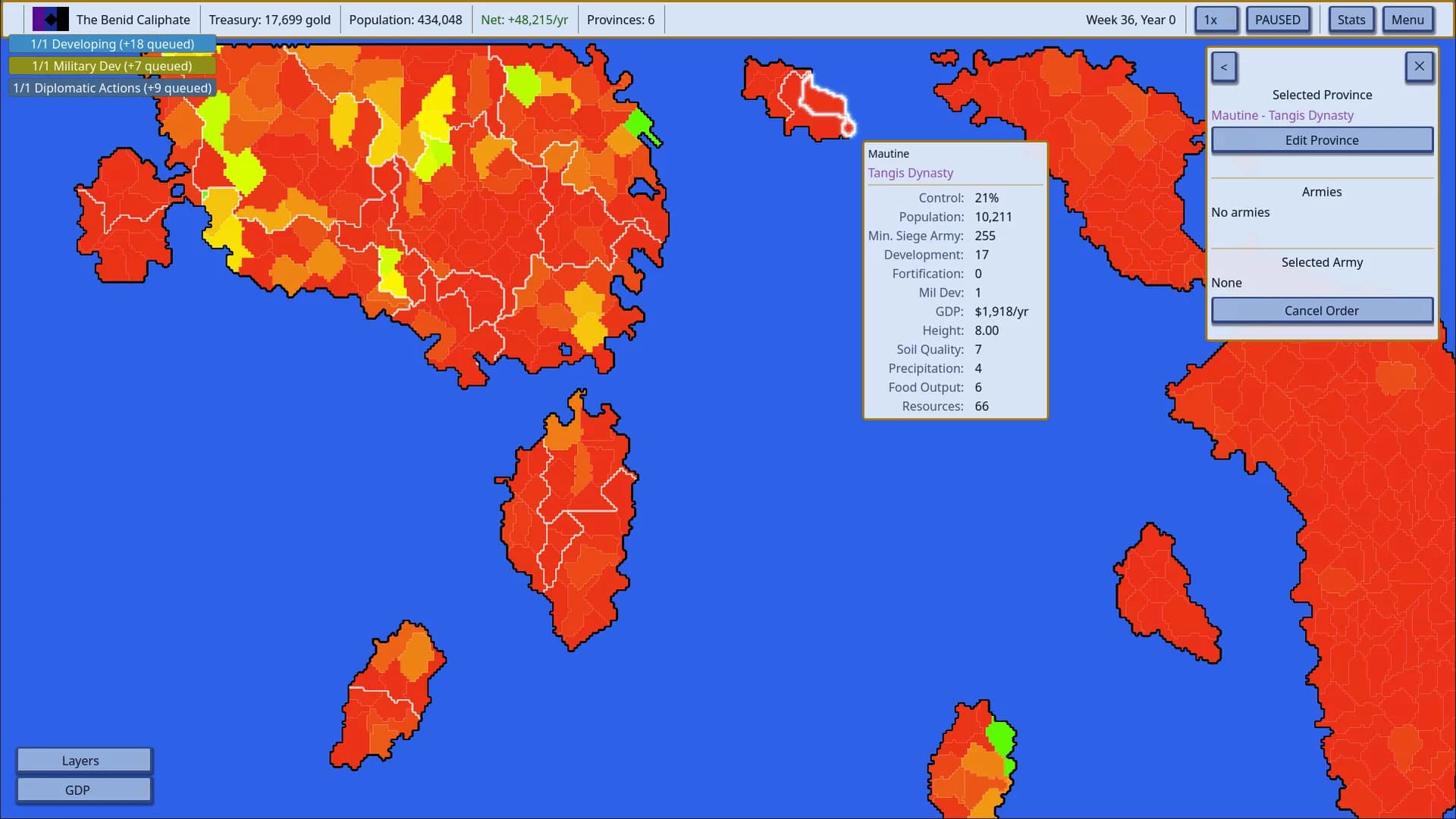Open the Diplomatic Actions queue bar
This screenshot has height=819, width=1456.
pyautogui.click(x=112, y=88)
